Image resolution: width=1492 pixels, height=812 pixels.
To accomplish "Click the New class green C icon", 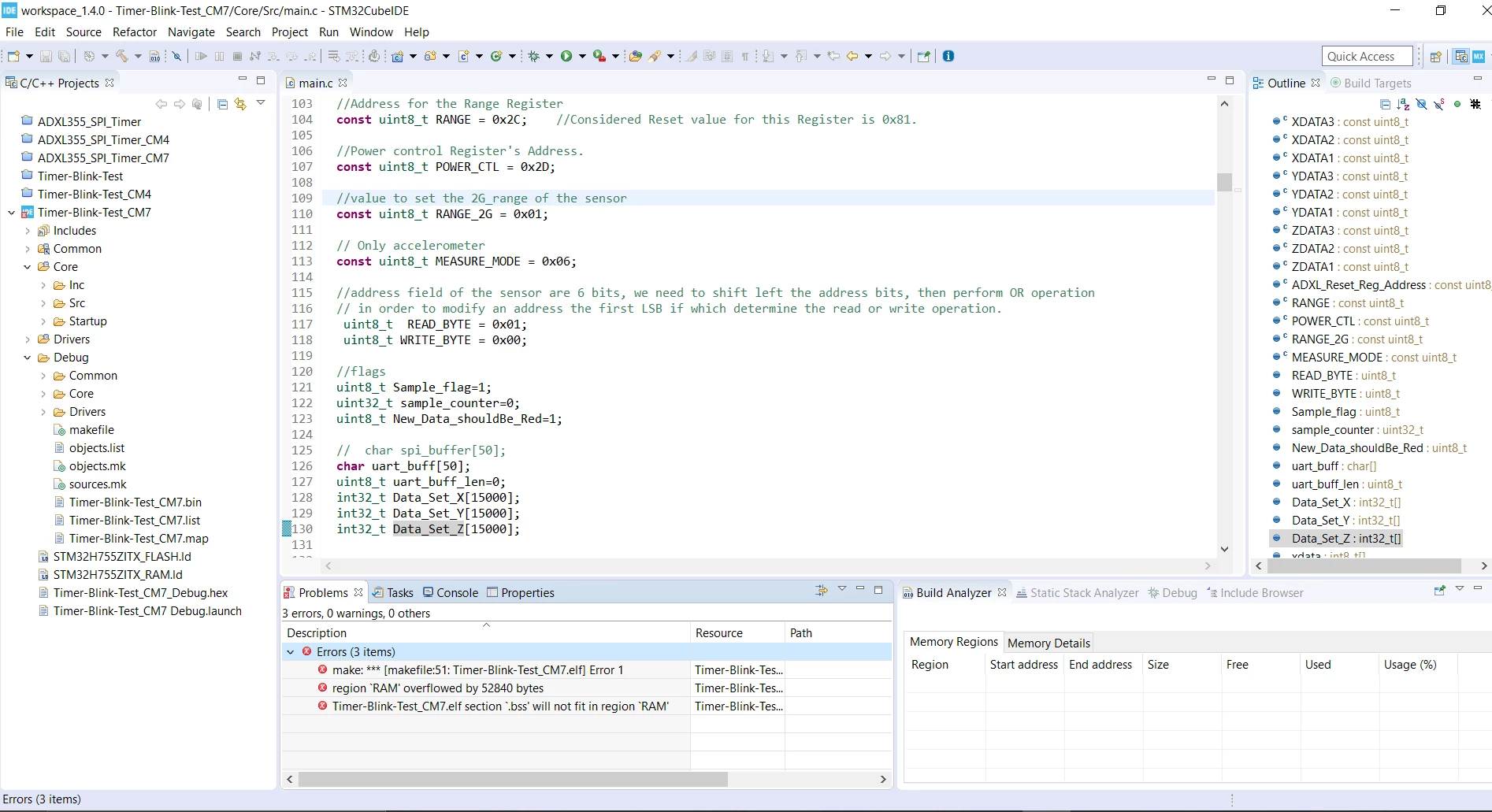I will (496, 56).
